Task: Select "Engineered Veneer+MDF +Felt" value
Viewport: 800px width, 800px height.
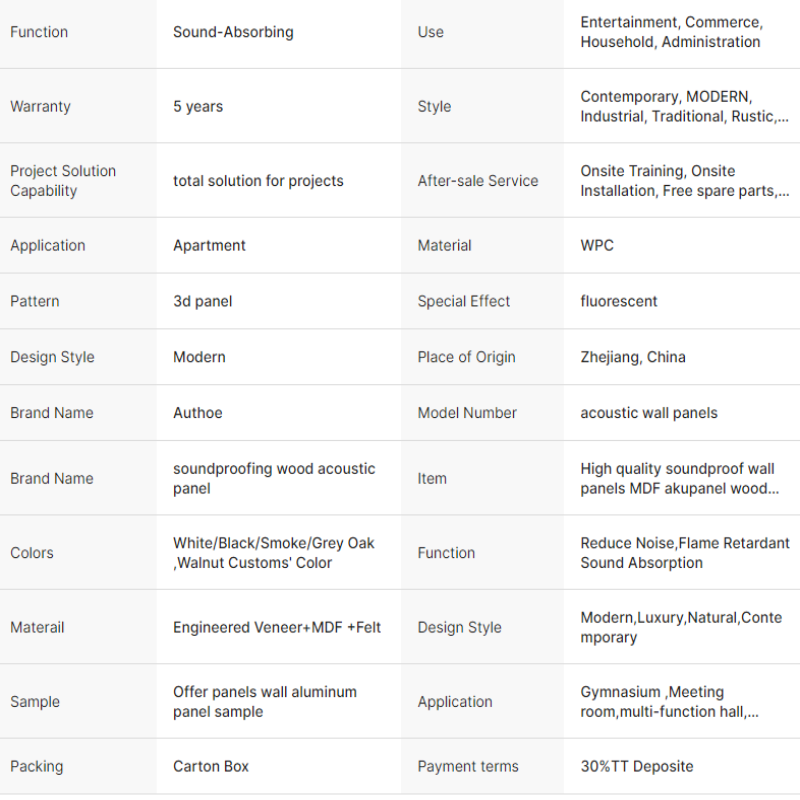Action: [x=277, y=628]
